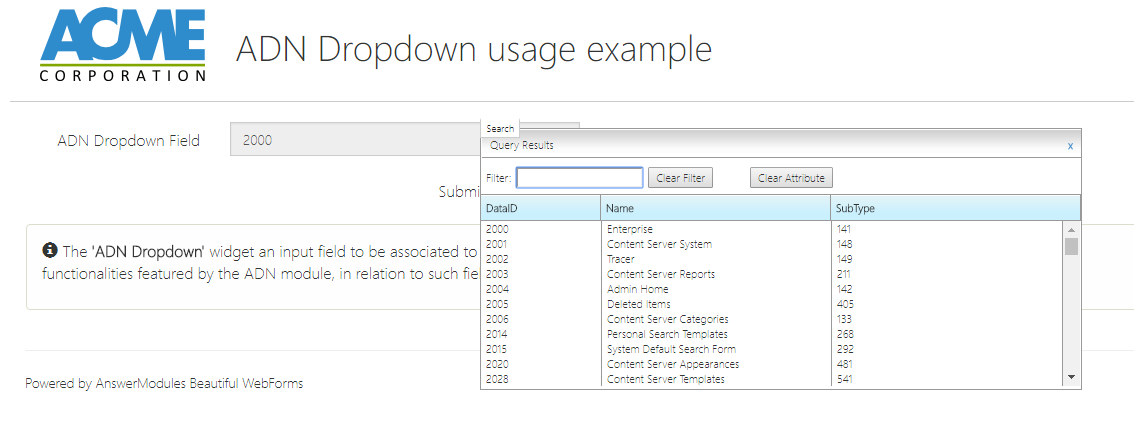The image size is (1134, 441).
Task: Pick the Deleted Items row
Action: [x=638, y=304]
